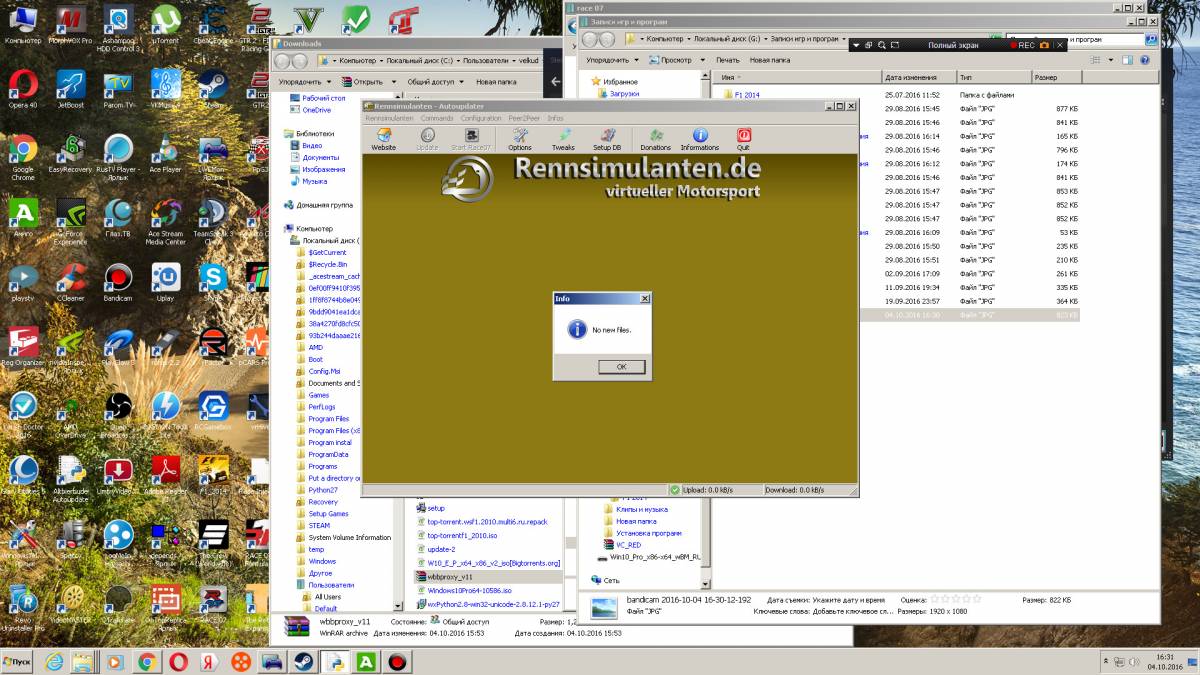Select the Program Files folder in tree
This screenshot has width=1200, height=675.
(x=328, y=419)
